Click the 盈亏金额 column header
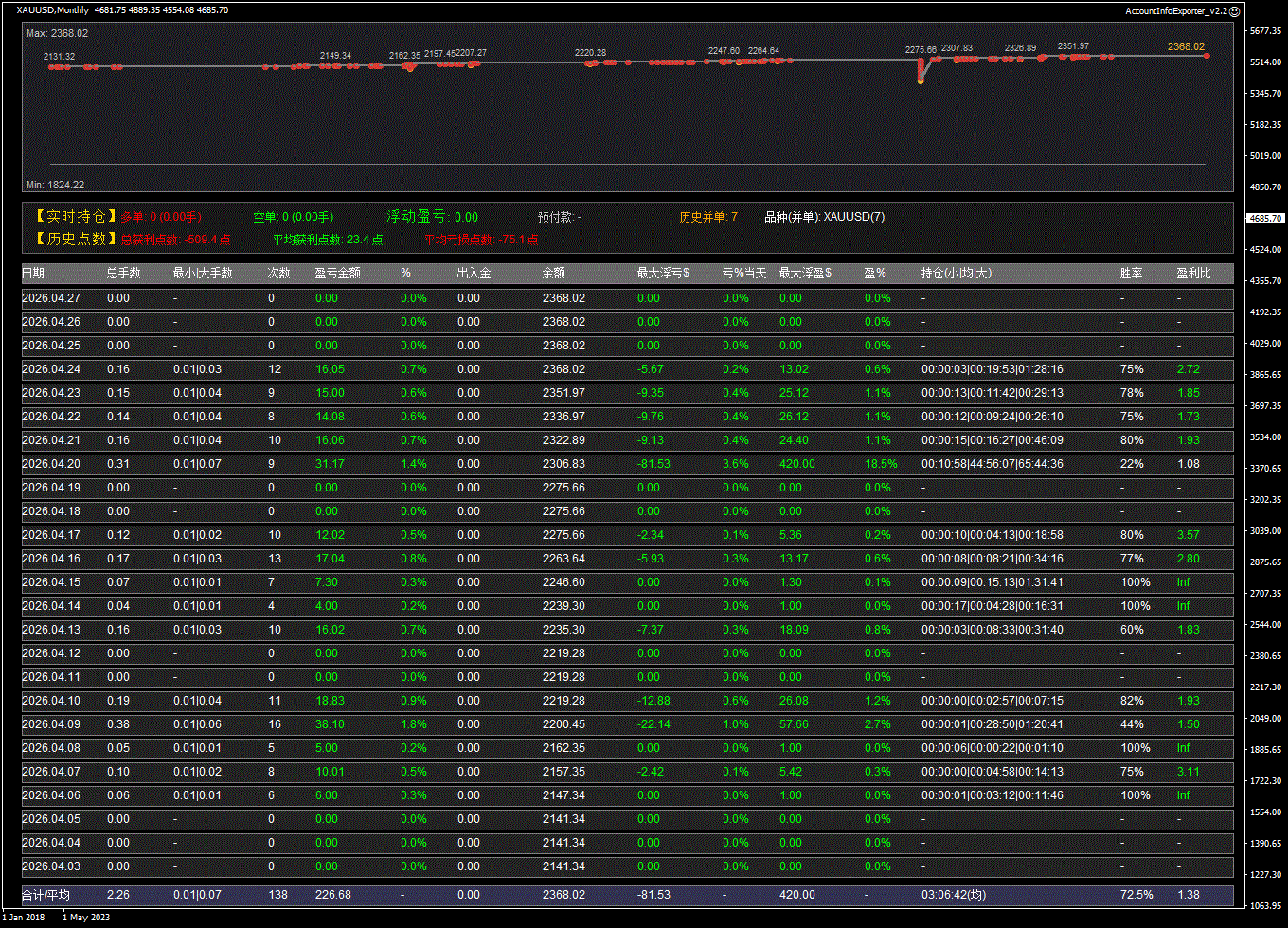Image resolution: width=1288 pixels, height=928 pixels. (x=337, y=274)
